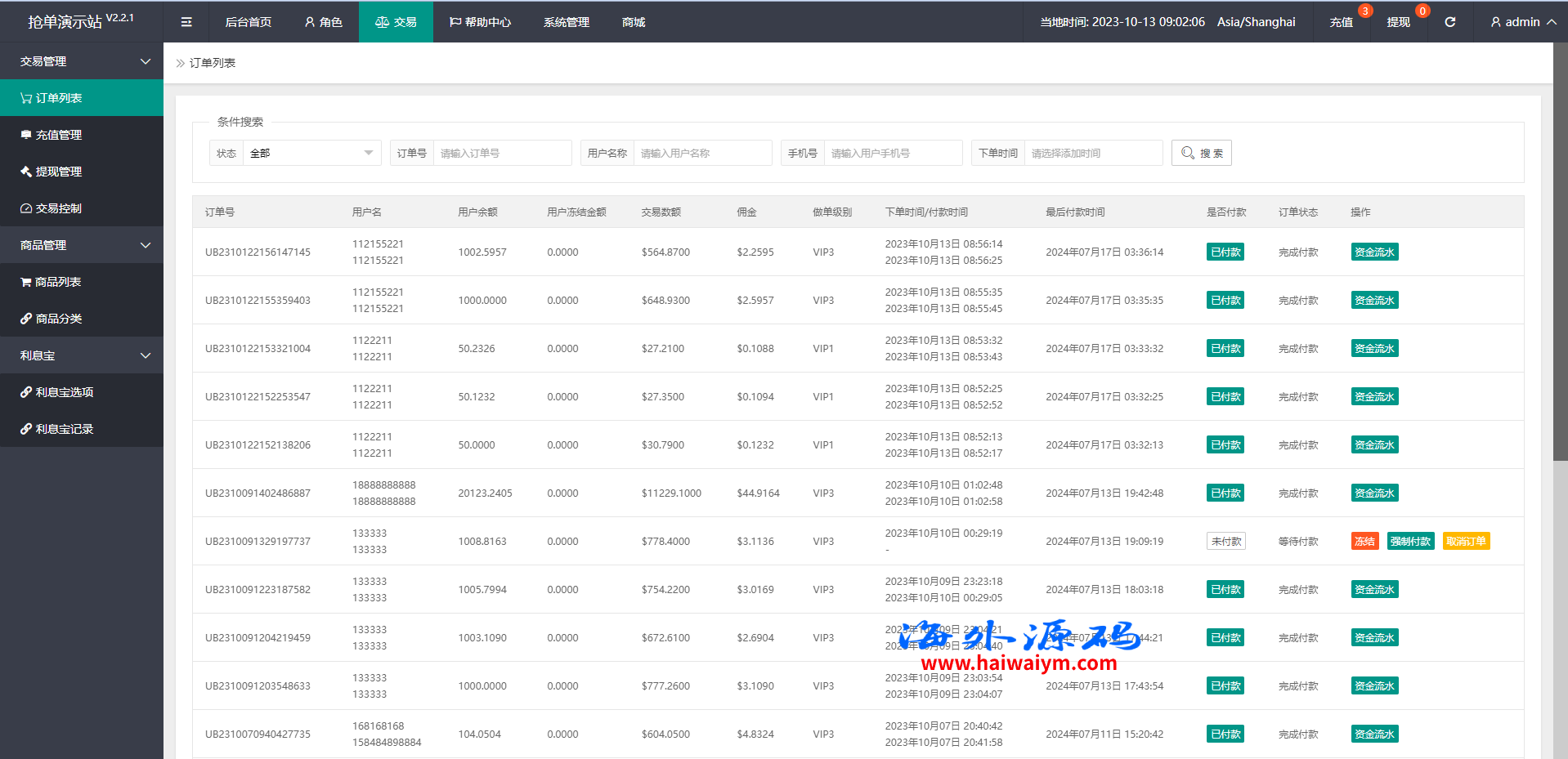Image resolution: width=1568 pixels, height=759 pixels.
Task: Open 商品分类 link icon item
Action: pyautogui.click(x=59, y=319)
